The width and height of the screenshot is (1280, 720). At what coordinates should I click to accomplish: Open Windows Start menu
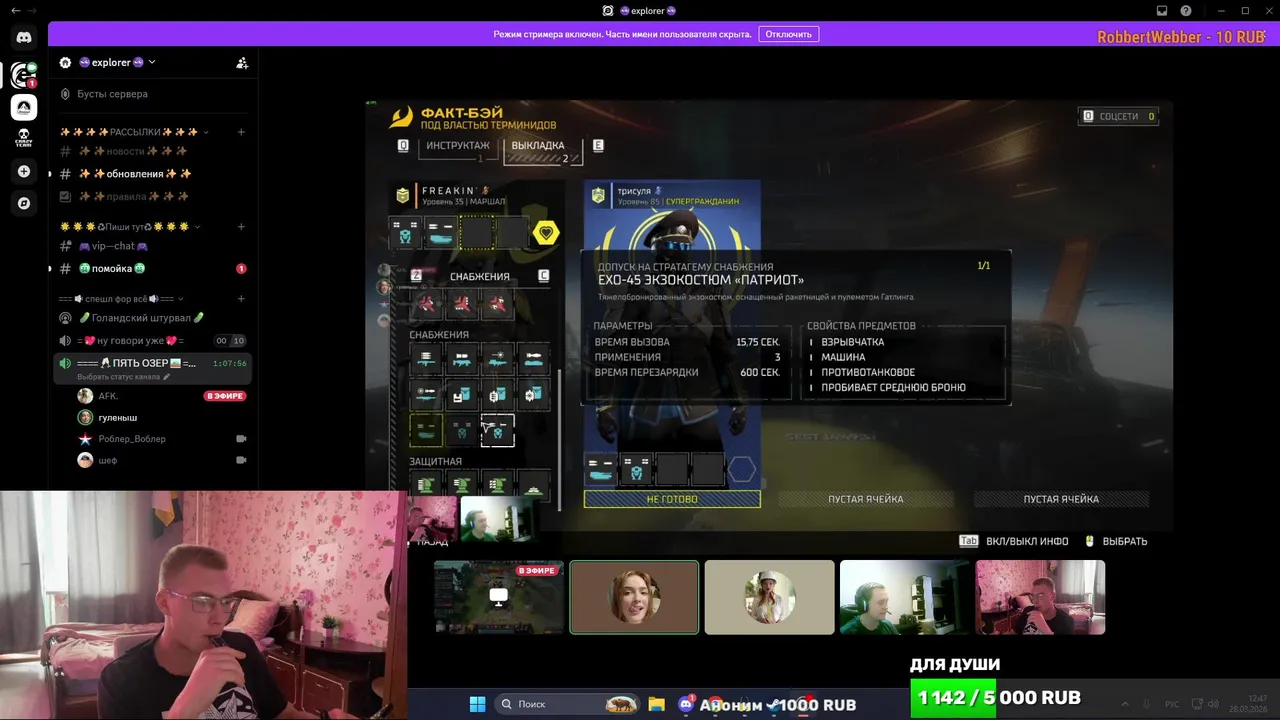tap(477, 704)
